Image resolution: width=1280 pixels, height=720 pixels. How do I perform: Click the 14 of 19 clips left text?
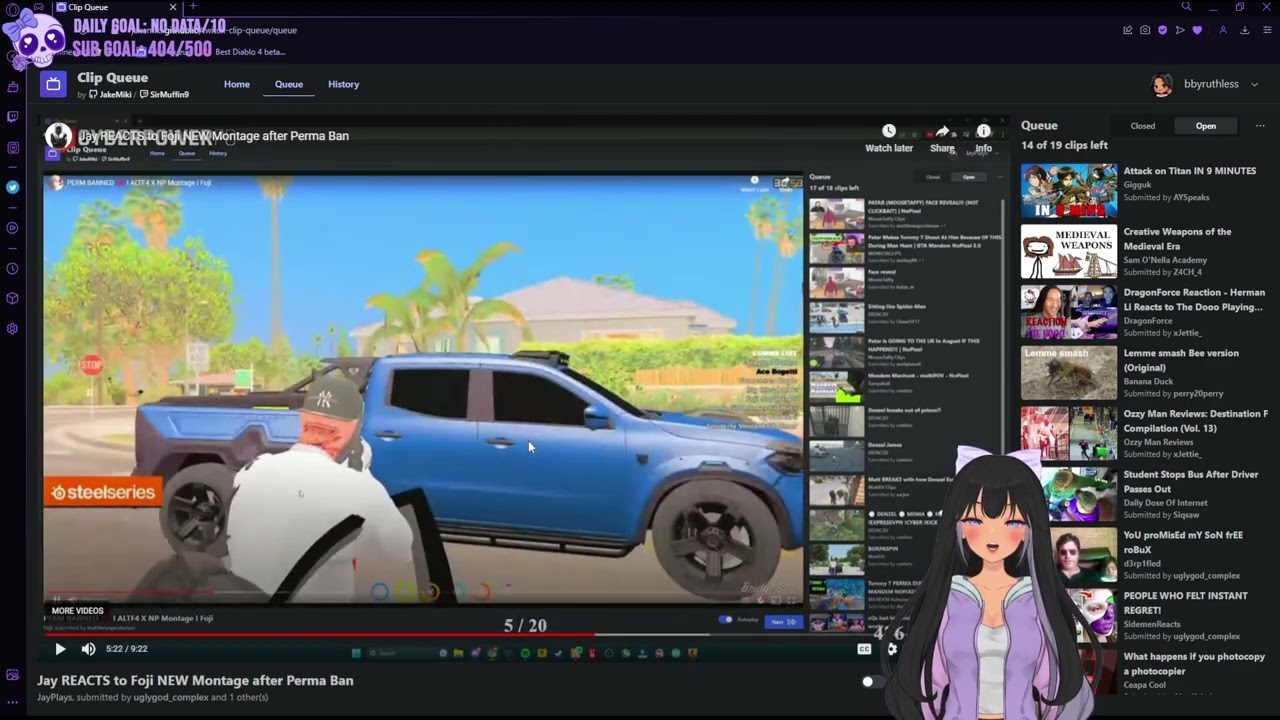(x=1064, y=145)
